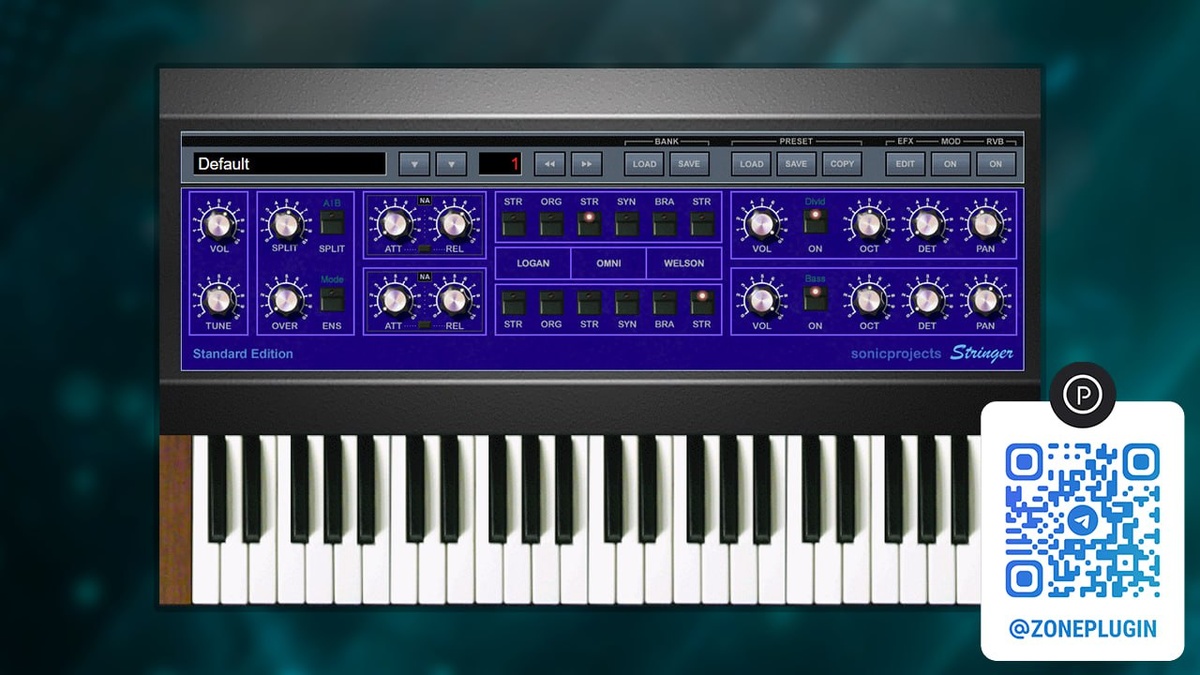The image size is (1200, 675).
Task: Click the VOL knob in the Divid row
Action: click(762, 223)
